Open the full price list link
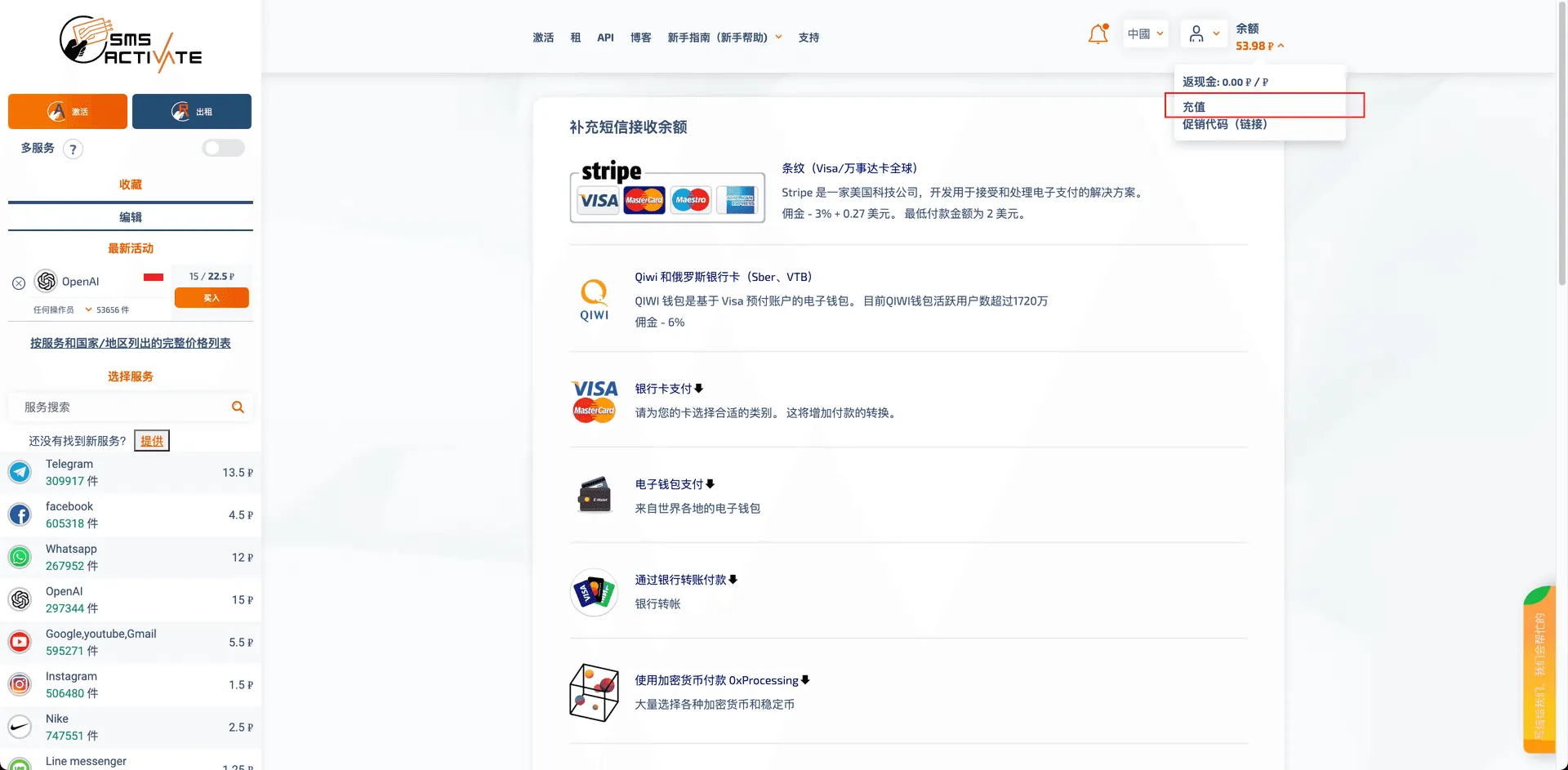Screen dimensions: 1568x770 [131, 343]
